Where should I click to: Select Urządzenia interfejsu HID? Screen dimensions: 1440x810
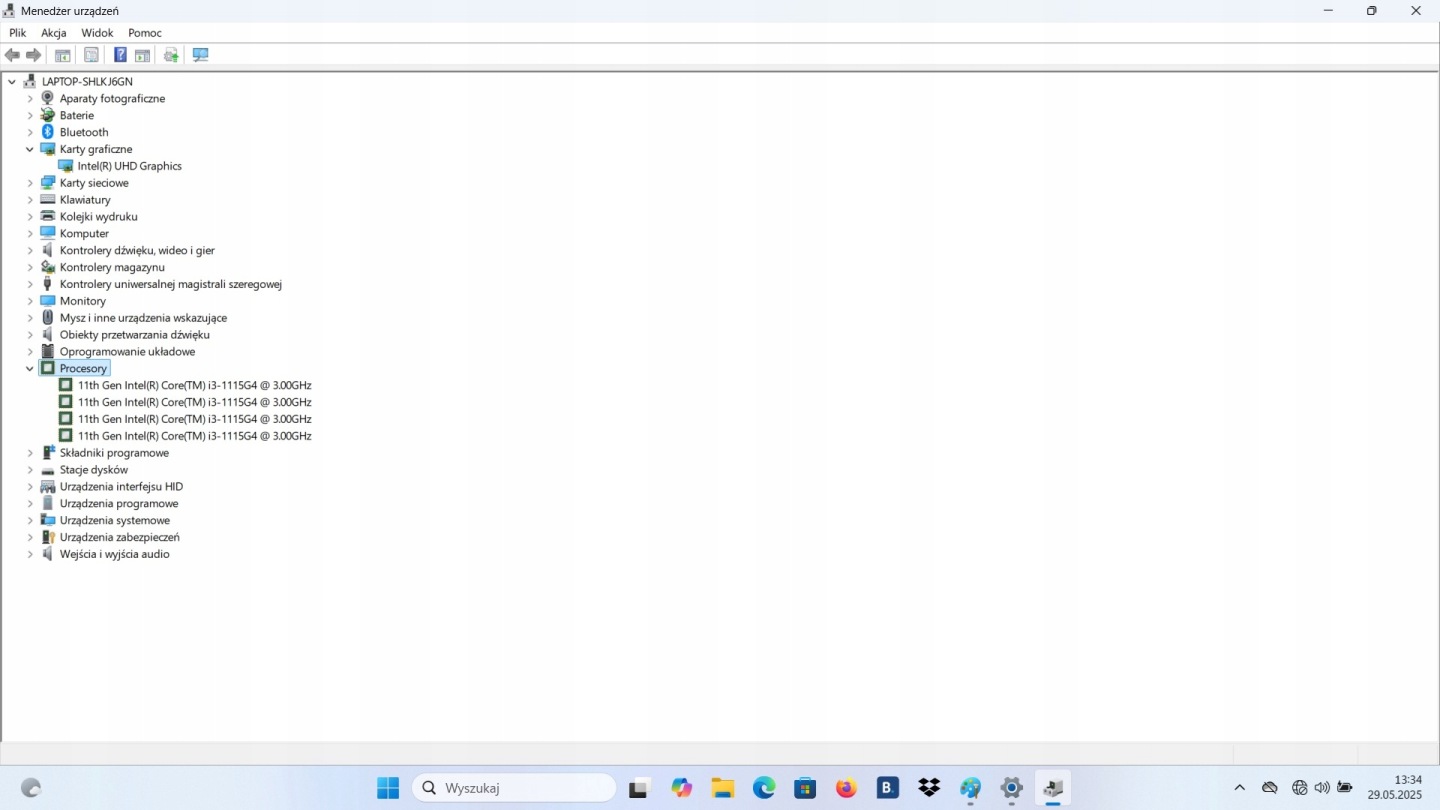click(x=121, y=487)
